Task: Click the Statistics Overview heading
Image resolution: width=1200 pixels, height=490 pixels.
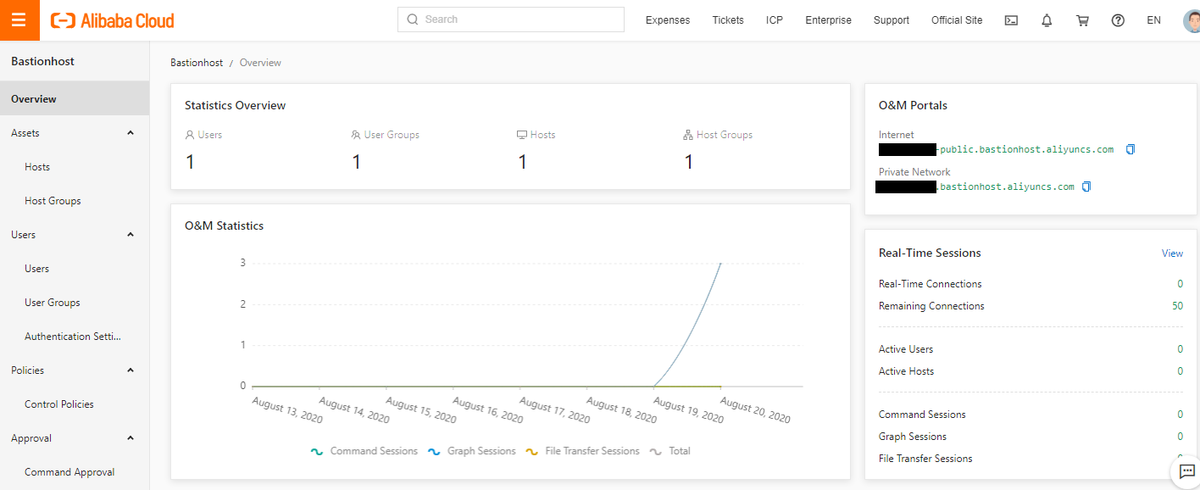Action: [235, 105]
